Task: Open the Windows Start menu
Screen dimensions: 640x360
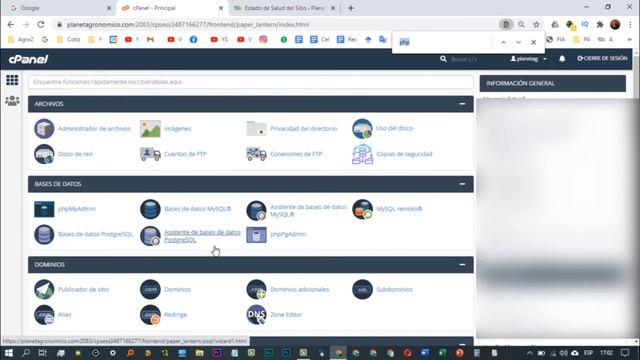Action: (x=9, y=353)
